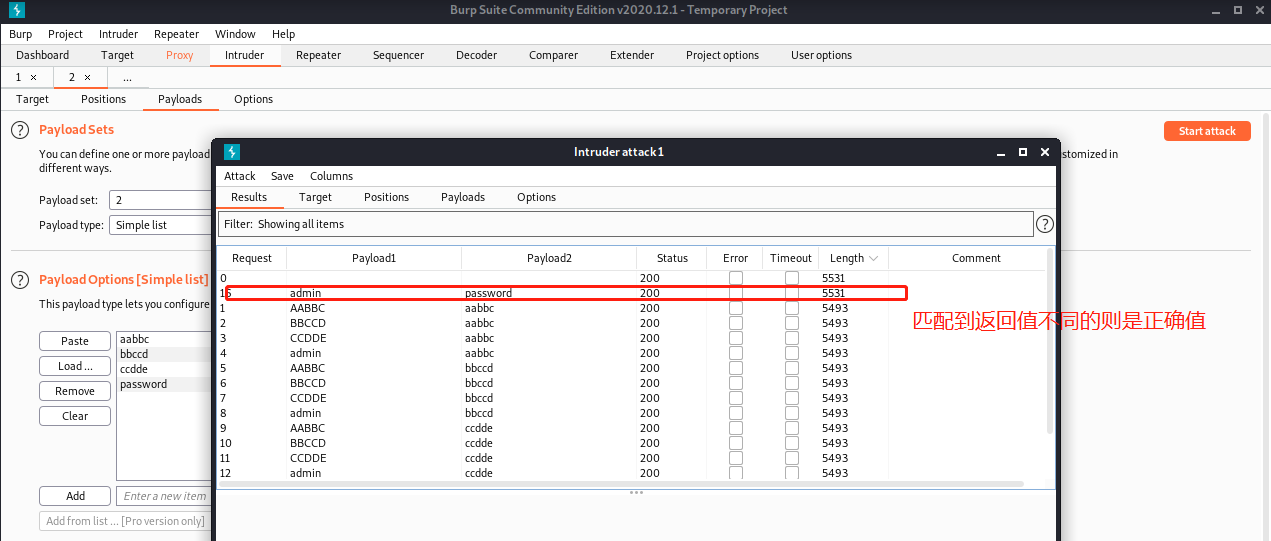The height and width of the screenshot is (541, 1271).
Task: Toggle Timeout checkbox for request 1
Action: 792,308
